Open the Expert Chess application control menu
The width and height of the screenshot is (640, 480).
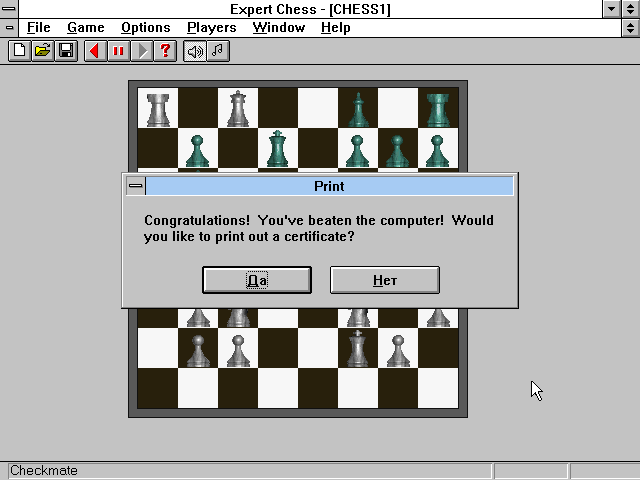pos(9,9)
